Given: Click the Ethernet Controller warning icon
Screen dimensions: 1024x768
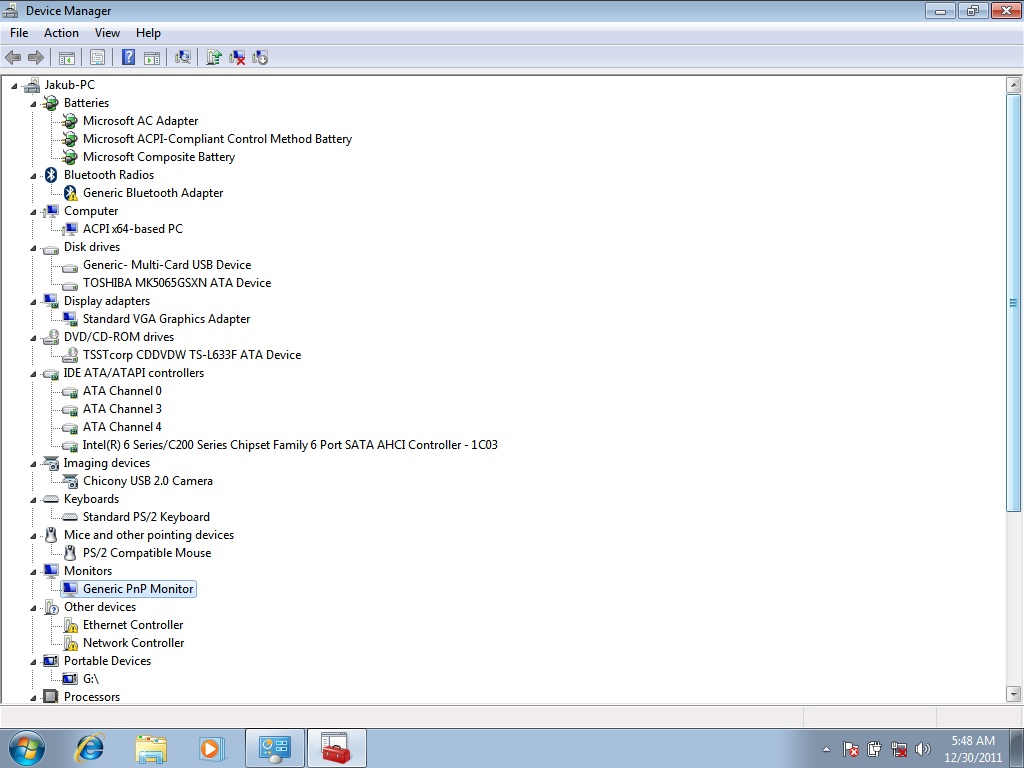Looking at the screenshot, I should [x=70, y=625].
